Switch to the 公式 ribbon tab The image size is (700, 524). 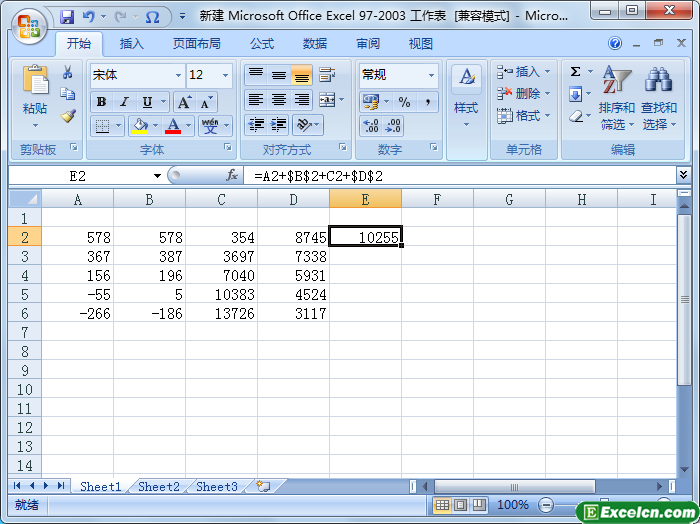click(262, 44)
